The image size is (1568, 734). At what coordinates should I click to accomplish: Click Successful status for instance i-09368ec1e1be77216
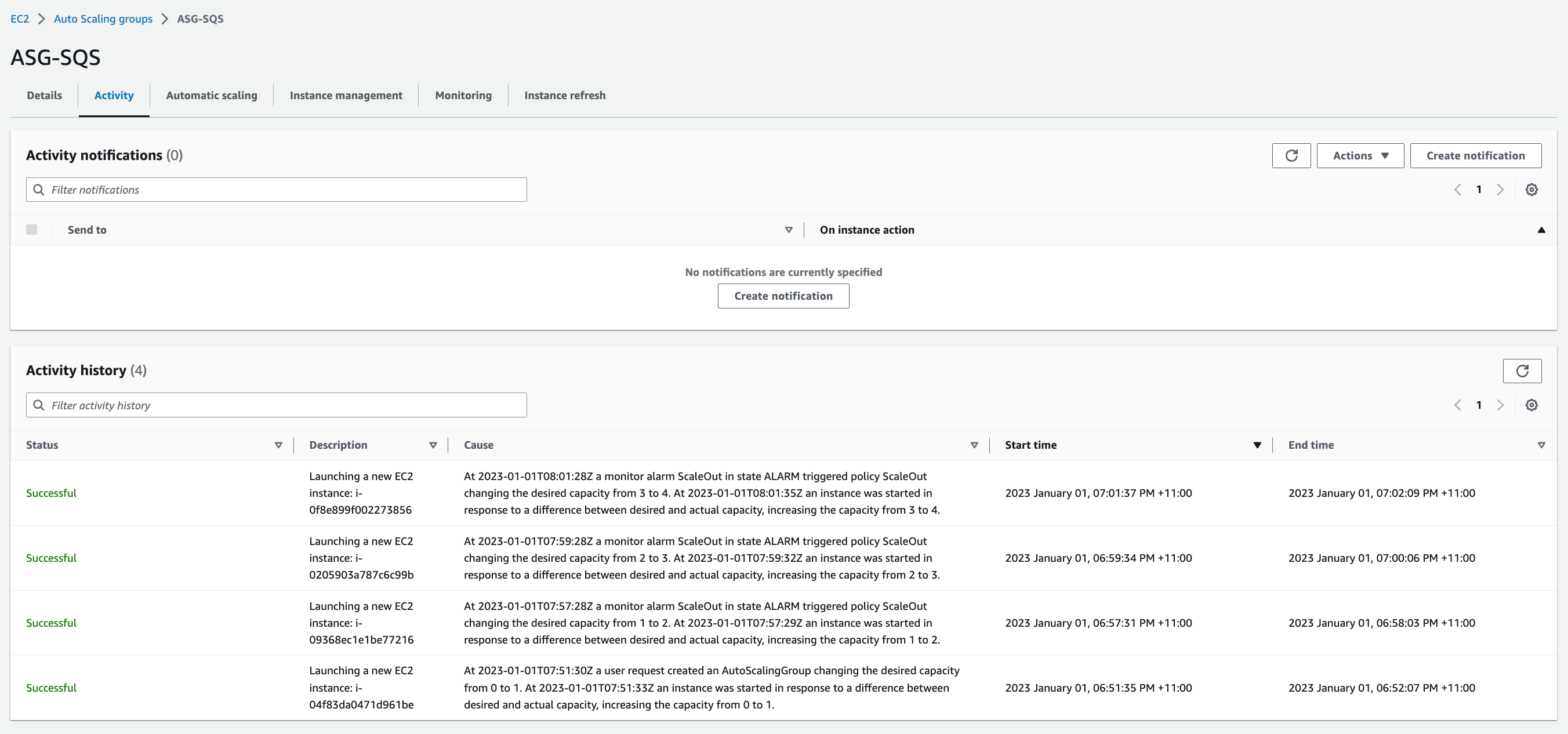coord(51,623)
